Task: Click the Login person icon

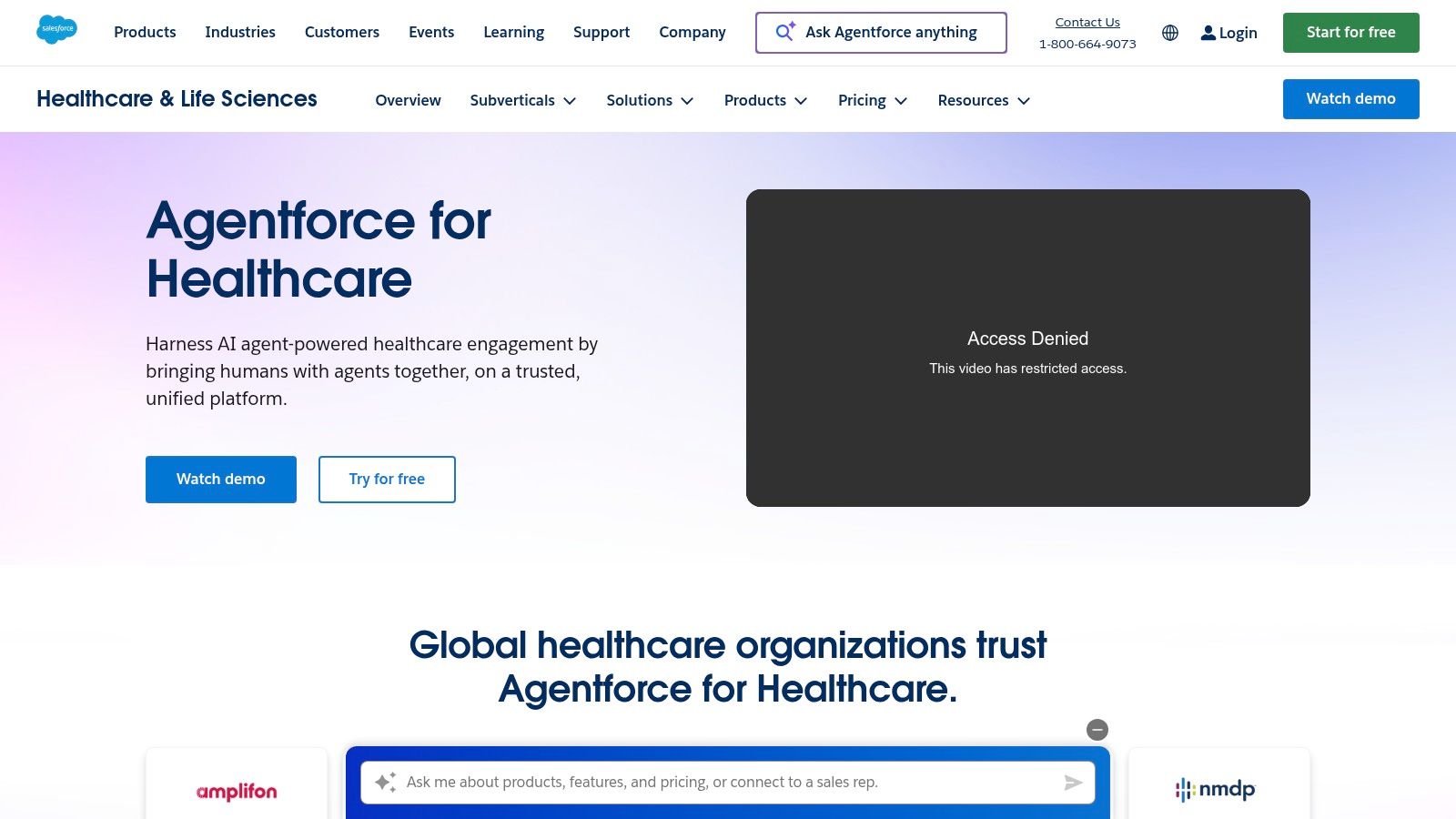Action: tap(1208, 33)
